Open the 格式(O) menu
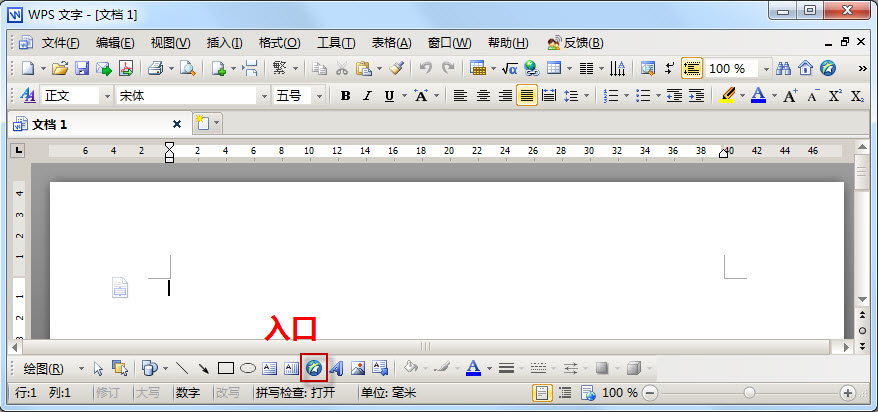The image size is (878, 412). pyautogui.click(x=279, y=43)
